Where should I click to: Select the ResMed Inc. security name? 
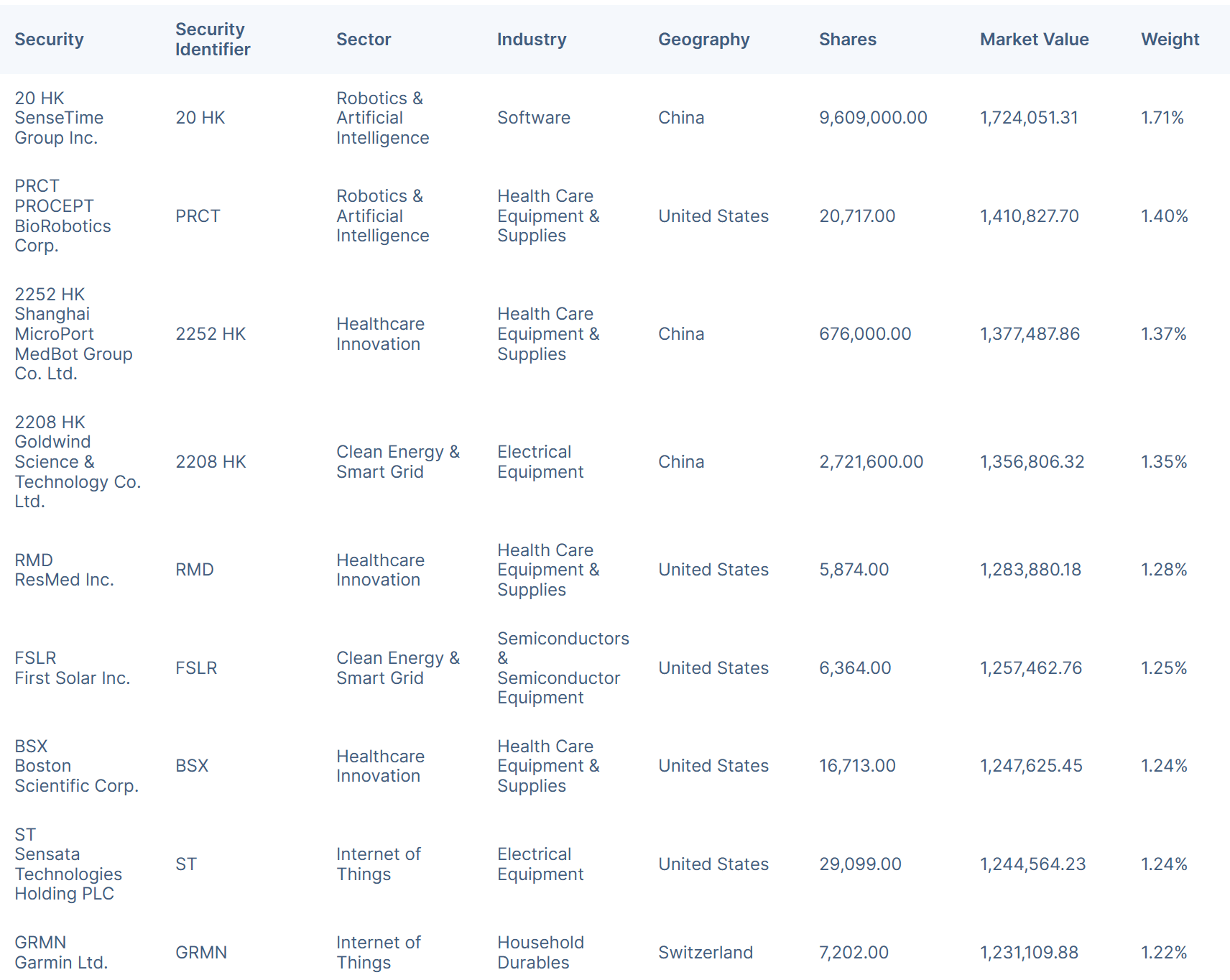[x=64, y=580]
